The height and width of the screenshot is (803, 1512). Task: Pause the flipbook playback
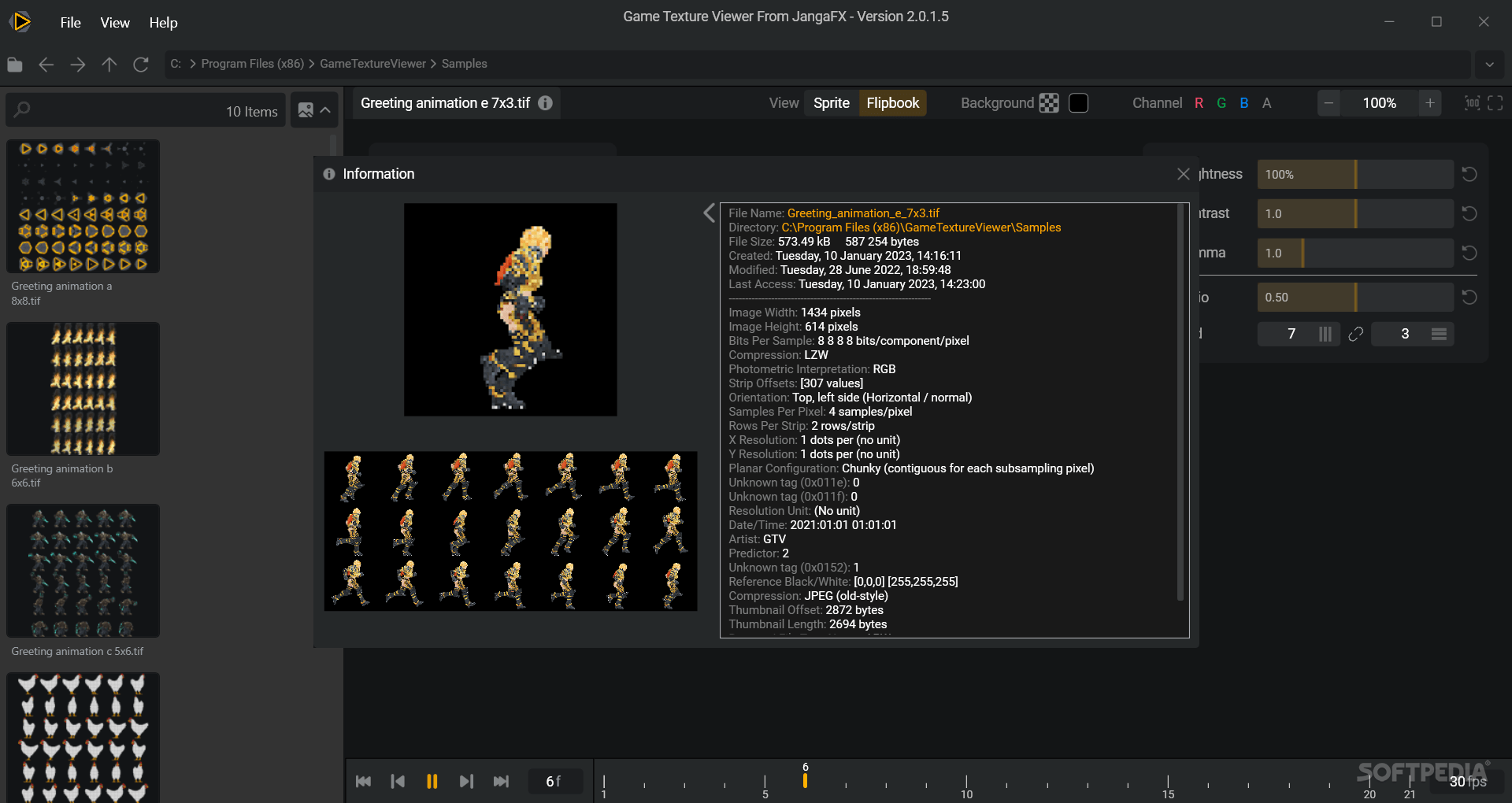[x=432, y=781]
